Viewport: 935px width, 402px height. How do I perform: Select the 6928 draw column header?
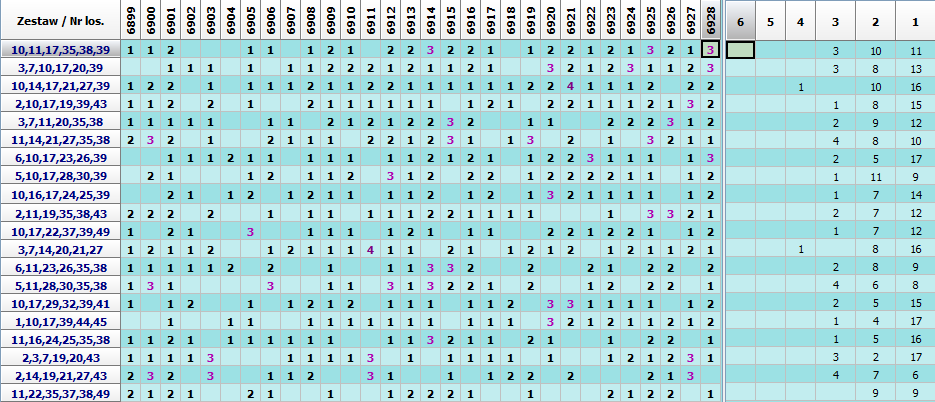709,20
